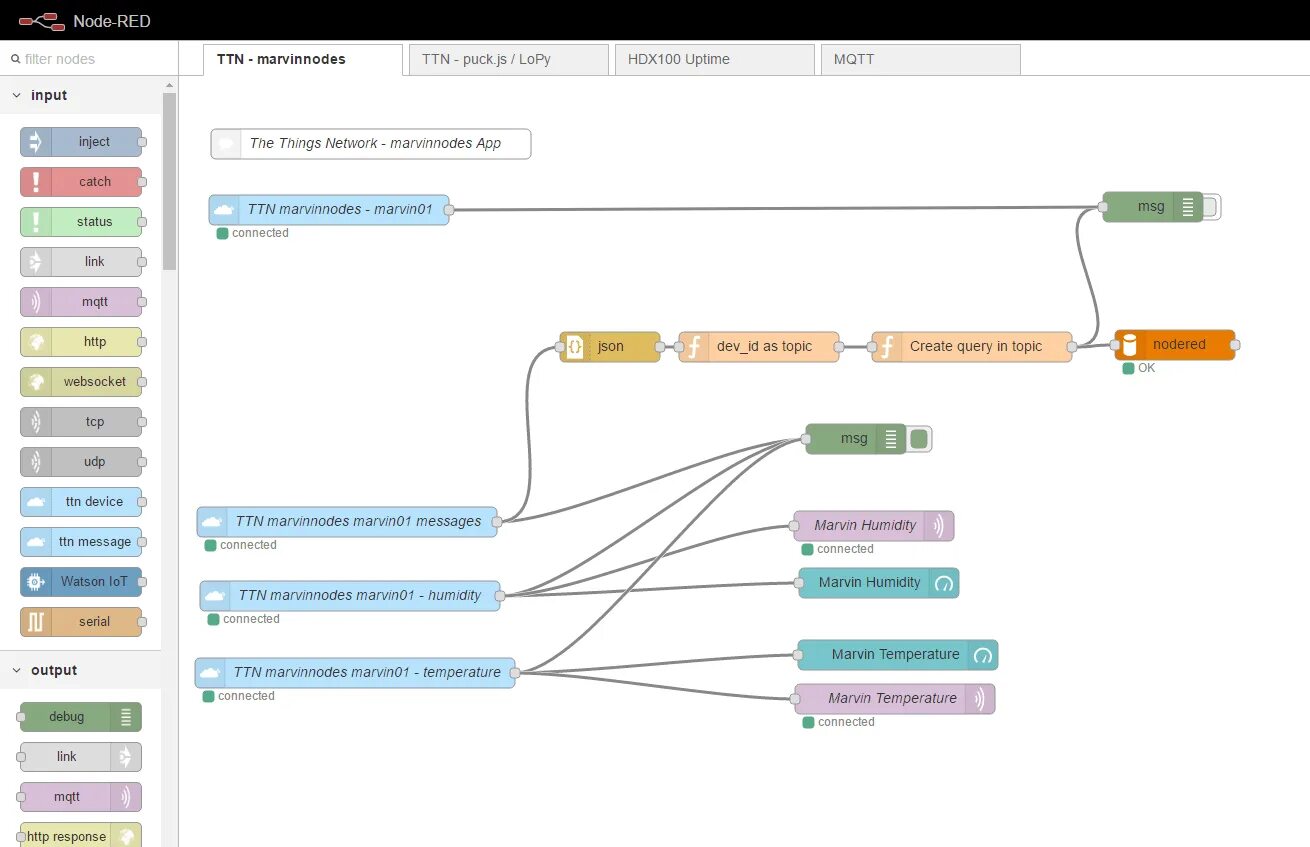This screenshot has width=1310, height=847.
Task: Click the 'Create query in topic' function node
Action: 972,347
